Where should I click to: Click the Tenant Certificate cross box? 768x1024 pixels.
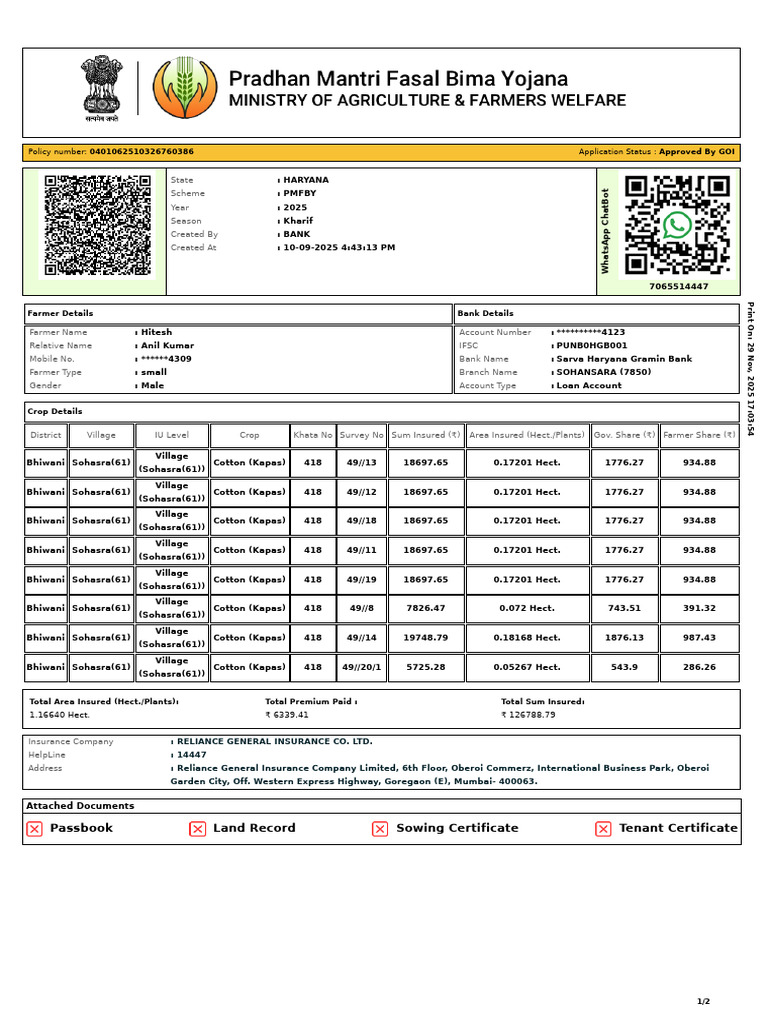(603, 829)
